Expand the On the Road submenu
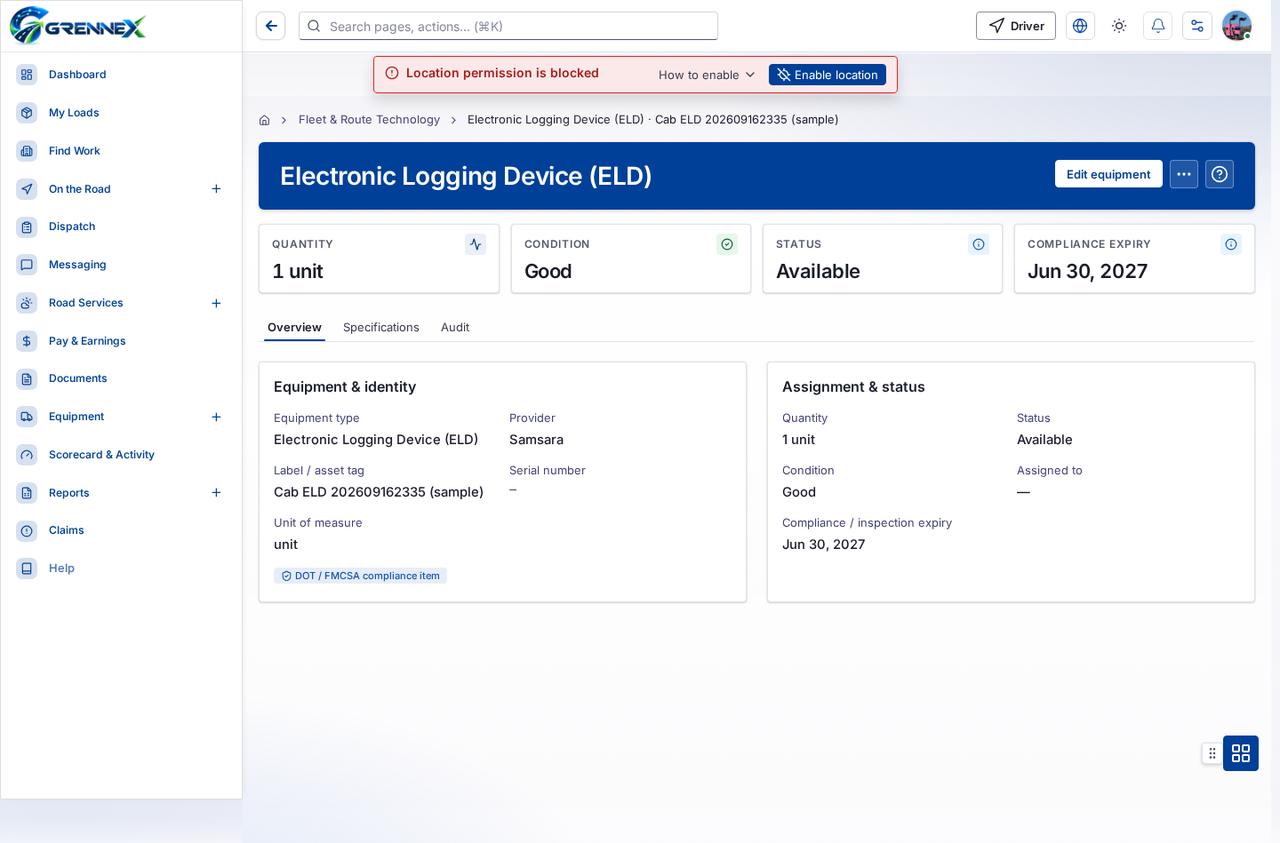 coord(216,189)
